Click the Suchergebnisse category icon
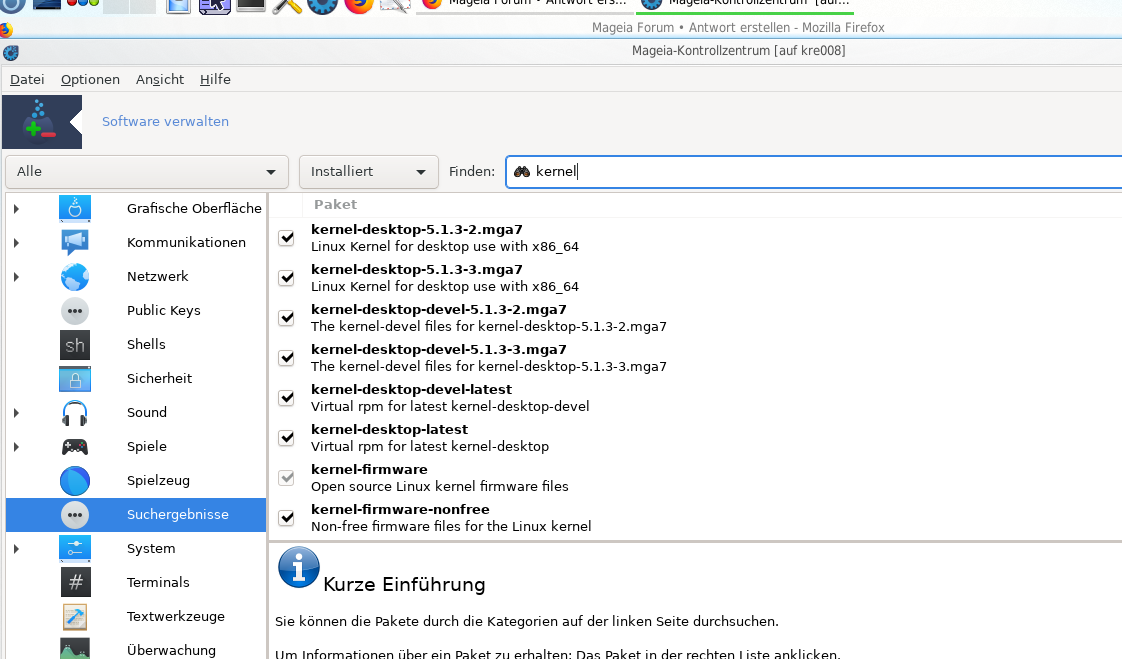 (x=74, y=514)
